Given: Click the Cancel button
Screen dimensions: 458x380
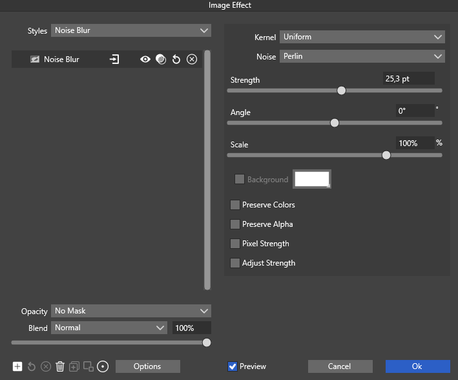Looking at the screenshot, I should (x=340, y=366).
